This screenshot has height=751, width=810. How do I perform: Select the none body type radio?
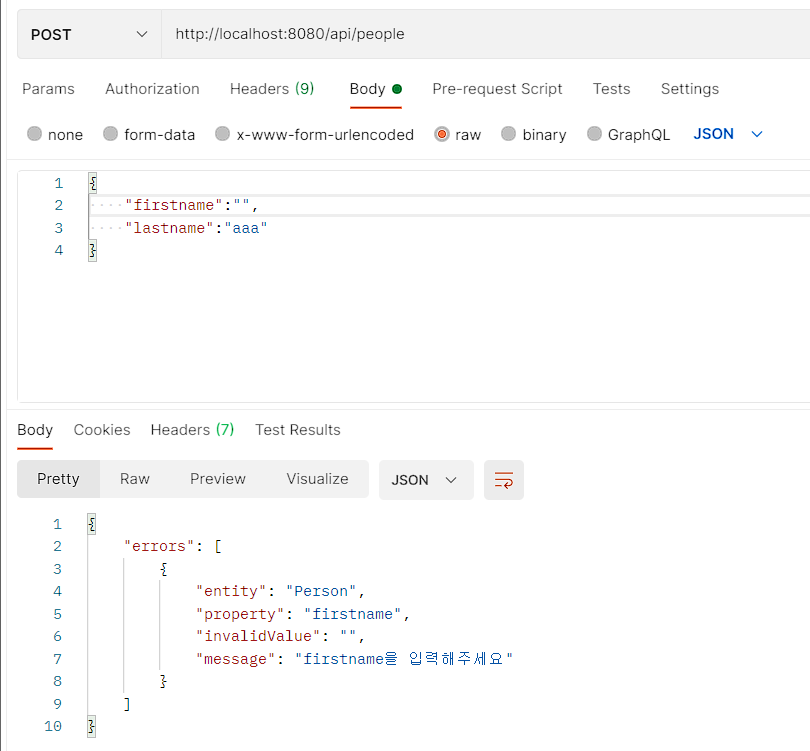[35, 134]
